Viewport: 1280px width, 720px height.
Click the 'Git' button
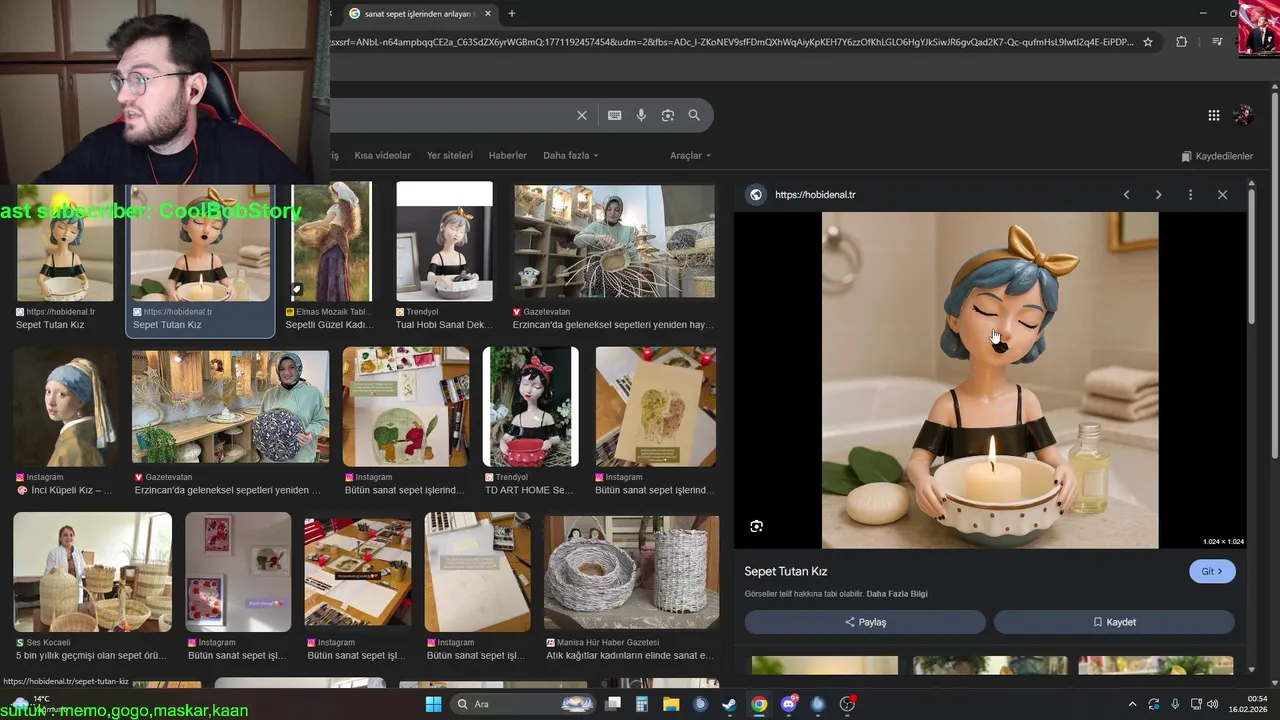(1212, 571)
